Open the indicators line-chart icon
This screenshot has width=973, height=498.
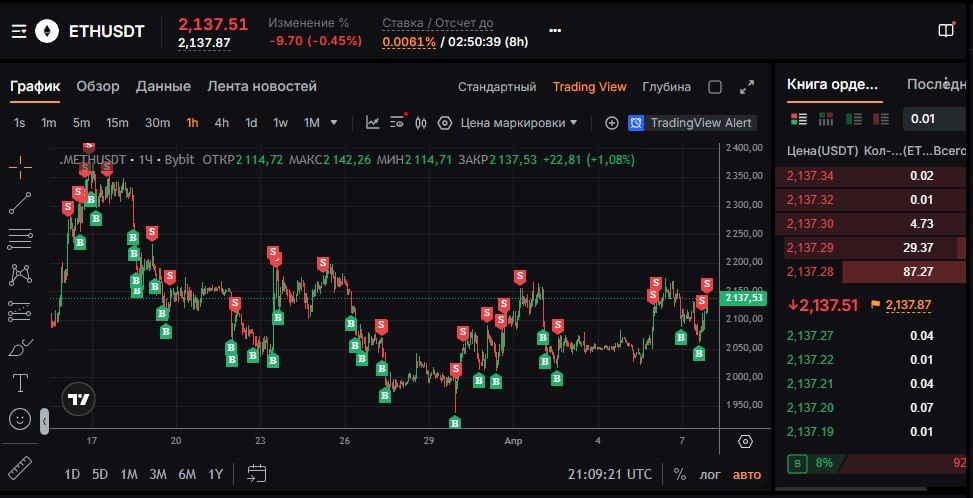(x=372, y=123)
